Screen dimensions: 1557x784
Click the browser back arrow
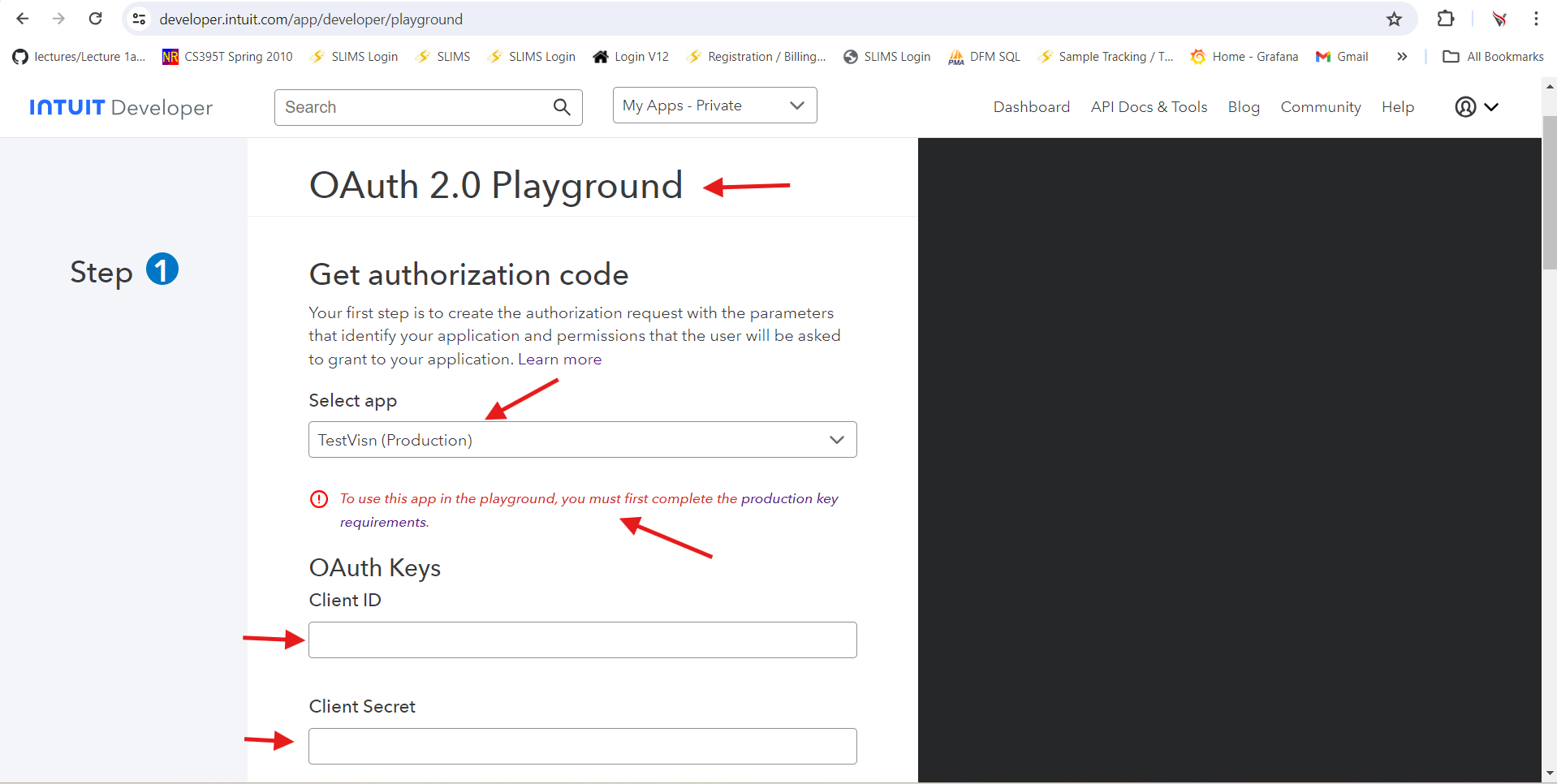pyautogui.click(x=23, y=19)
